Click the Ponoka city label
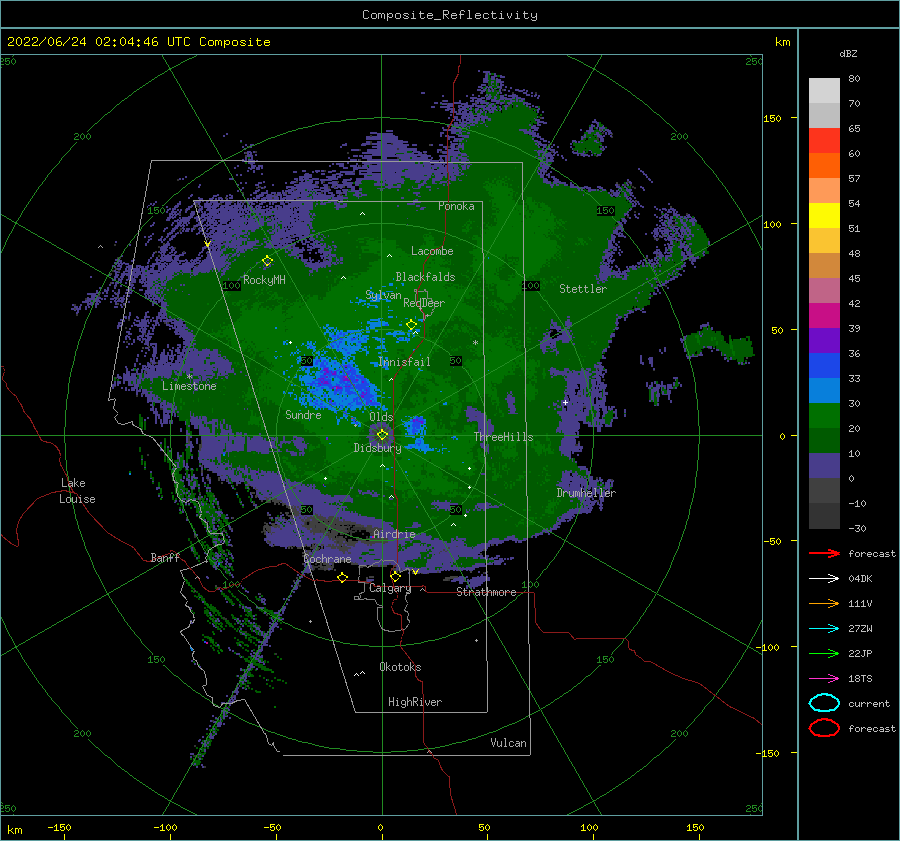This screenshot has width=900, height=841. click(456, 206)
